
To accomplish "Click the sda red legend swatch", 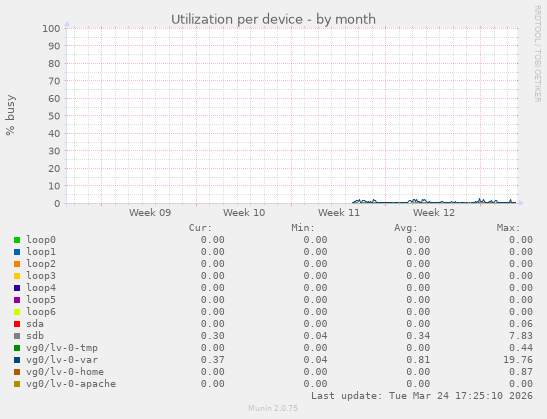I will (17, 324).
